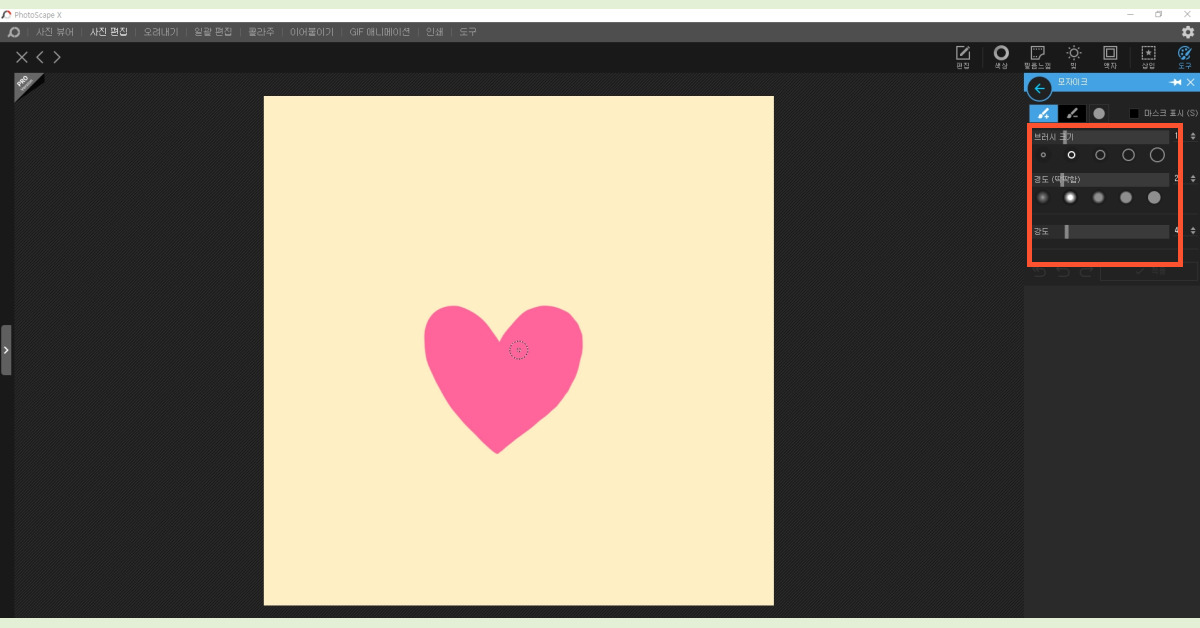Choose the third brush size preset

(1100, 155)
